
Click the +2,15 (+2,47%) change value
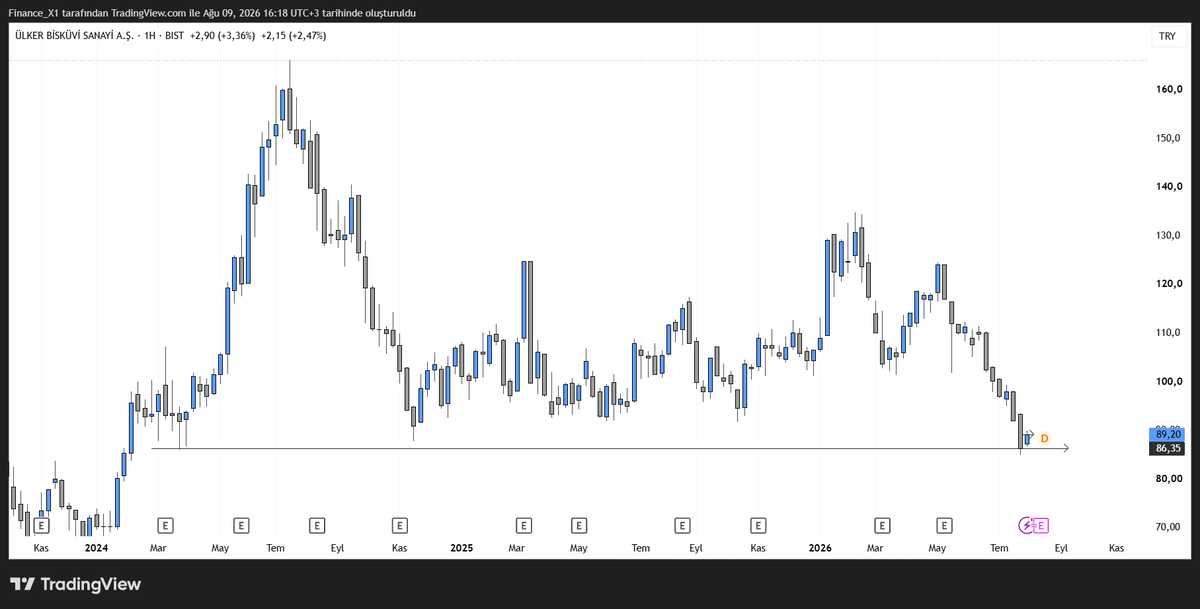[294, 35]
